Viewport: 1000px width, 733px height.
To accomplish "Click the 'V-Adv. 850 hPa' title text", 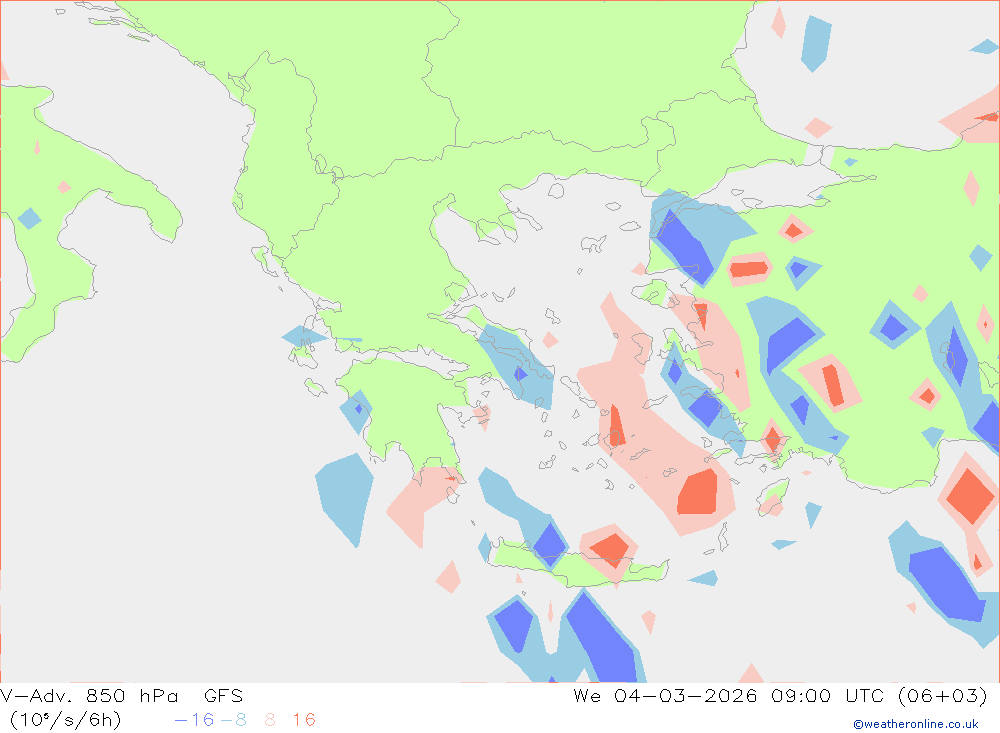I will pyautogui.click(x=89, y=696).
